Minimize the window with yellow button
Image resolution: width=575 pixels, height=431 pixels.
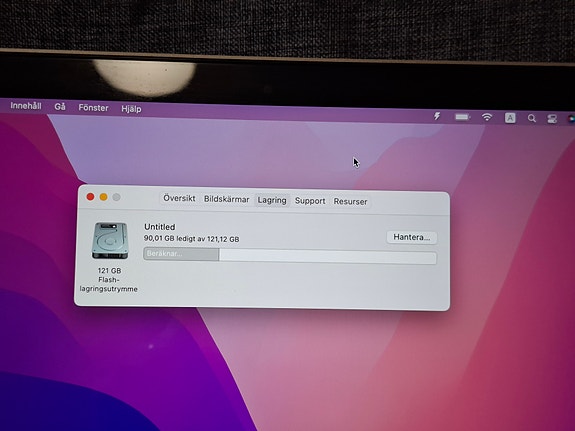103,197
